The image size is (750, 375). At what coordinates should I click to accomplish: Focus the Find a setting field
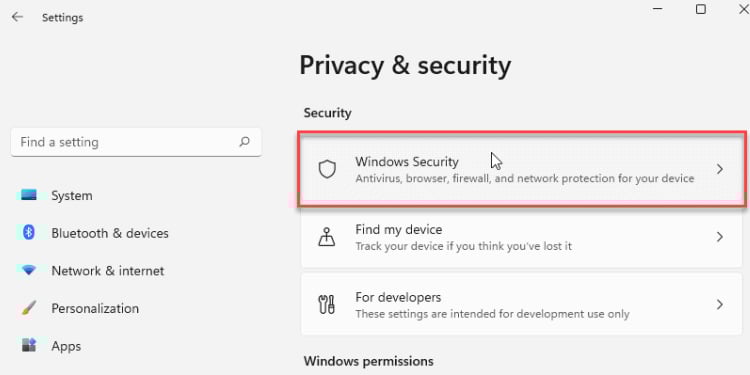click(x=136, y=142)
